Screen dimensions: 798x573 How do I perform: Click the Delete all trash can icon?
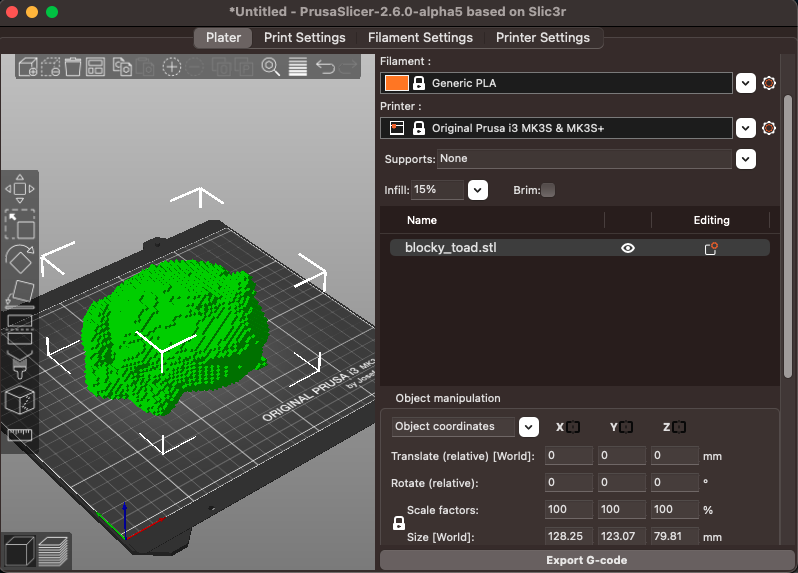(x=73, y=67)
